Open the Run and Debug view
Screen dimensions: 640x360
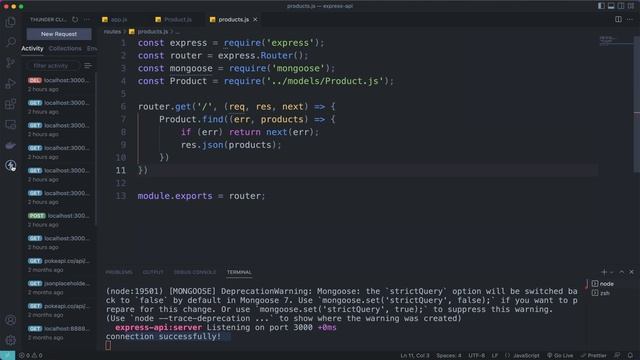tap(11, 83)
